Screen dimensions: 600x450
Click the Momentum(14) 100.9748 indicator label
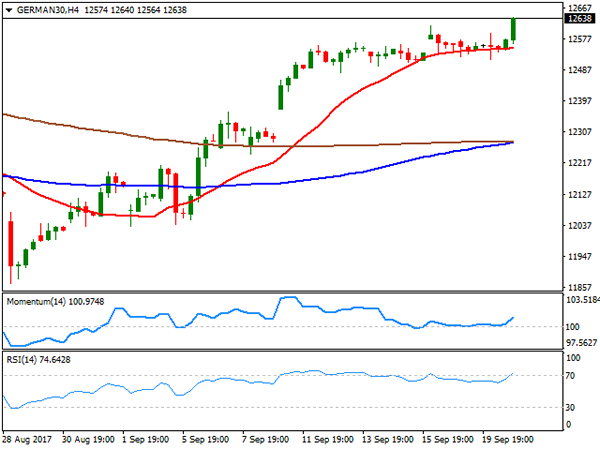55,302
